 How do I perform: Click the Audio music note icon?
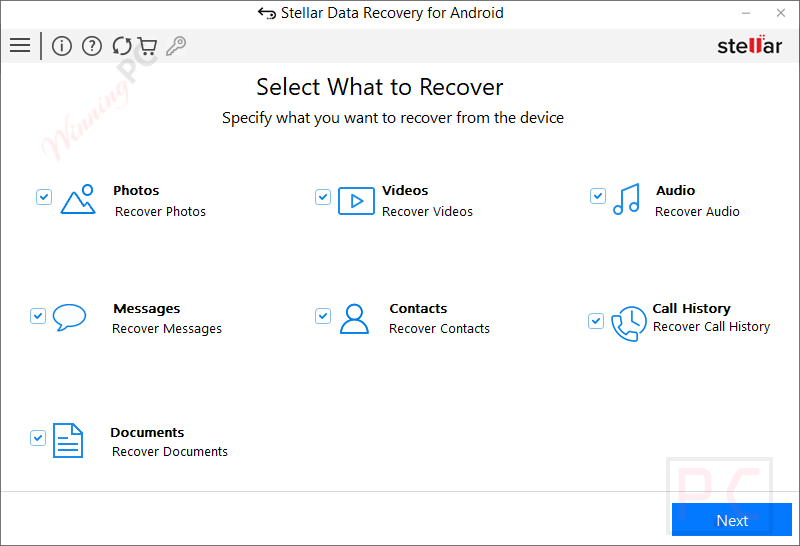pyautogui.click(x=627, y=199)
